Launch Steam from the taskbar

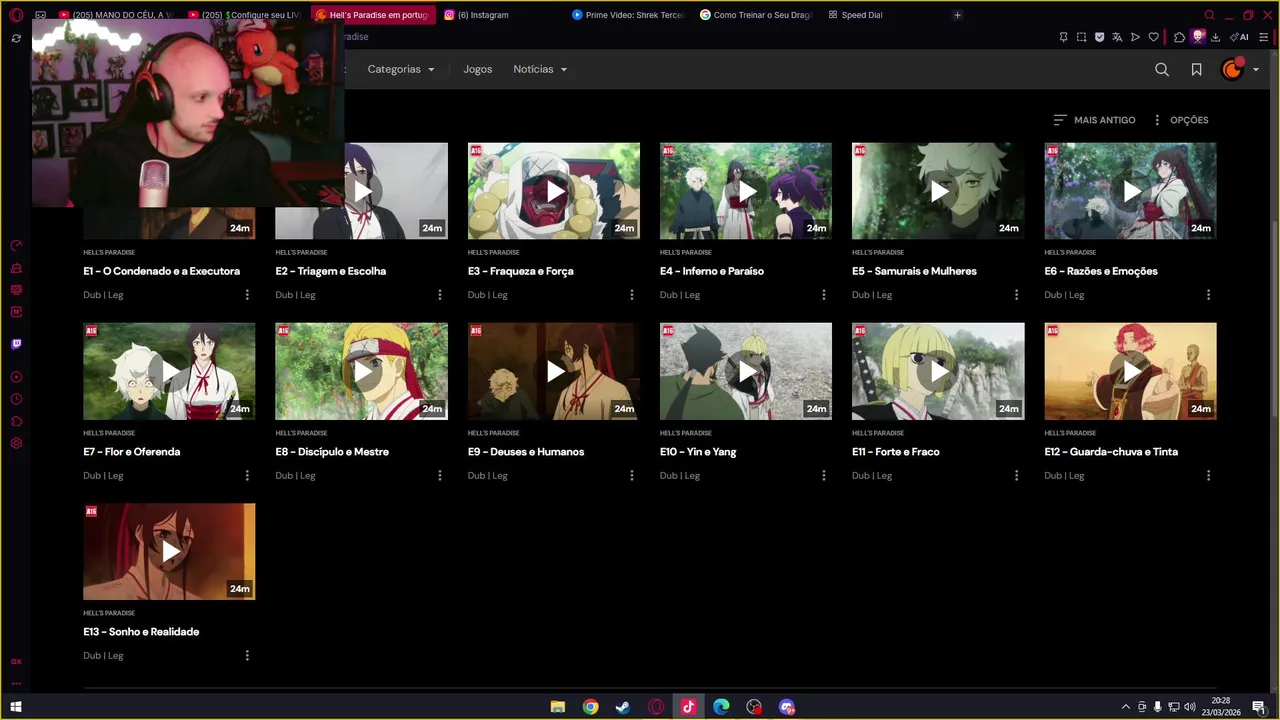pyautogui.click(x=623, y=707)
